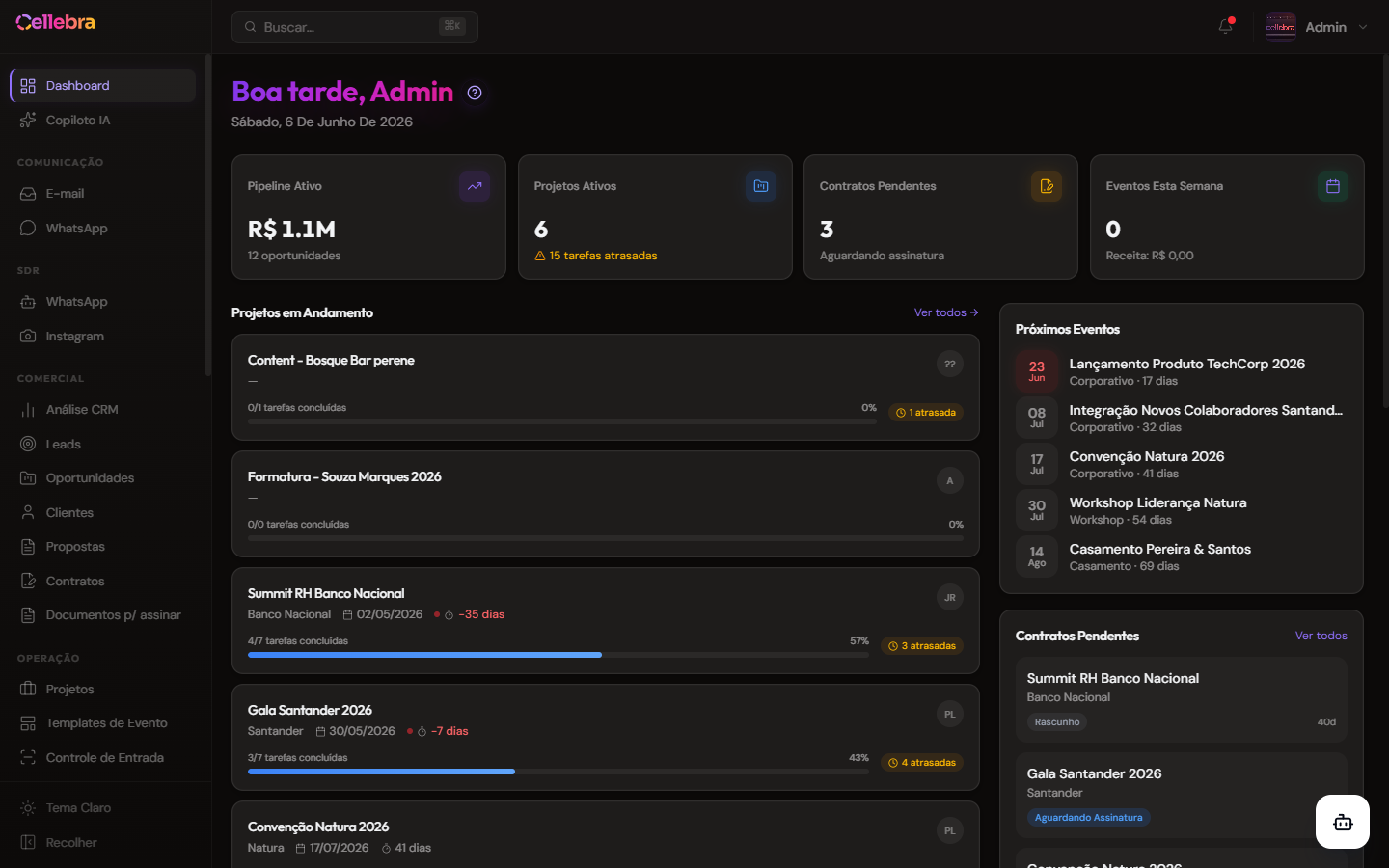Open the Summit RH Banco Nacional project

click(x=606, y=621)
